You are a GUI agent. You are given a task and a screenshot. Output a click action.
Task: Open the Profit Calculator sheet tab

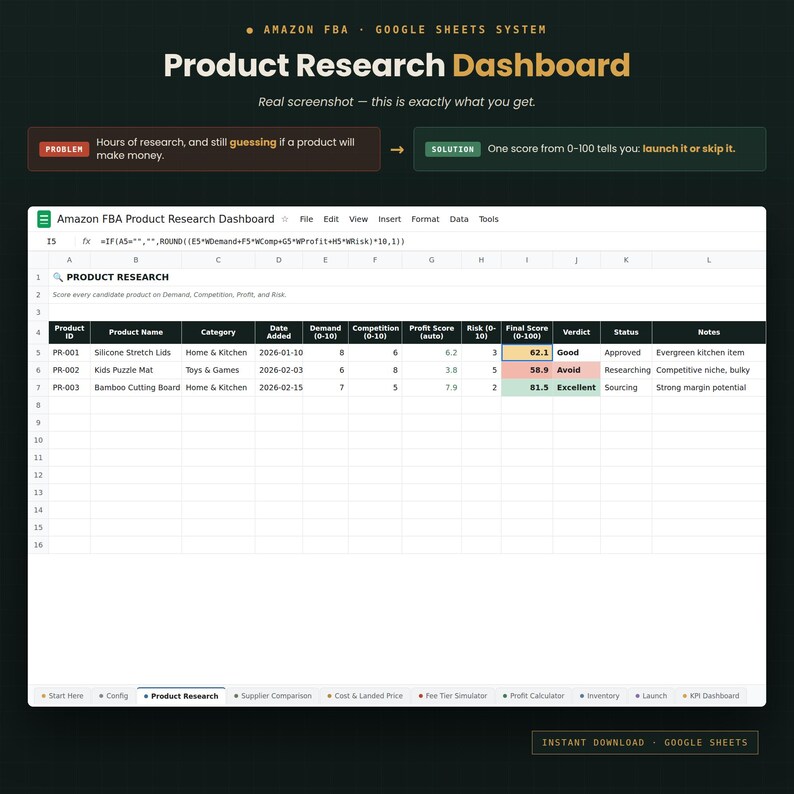tap(534, 696)
